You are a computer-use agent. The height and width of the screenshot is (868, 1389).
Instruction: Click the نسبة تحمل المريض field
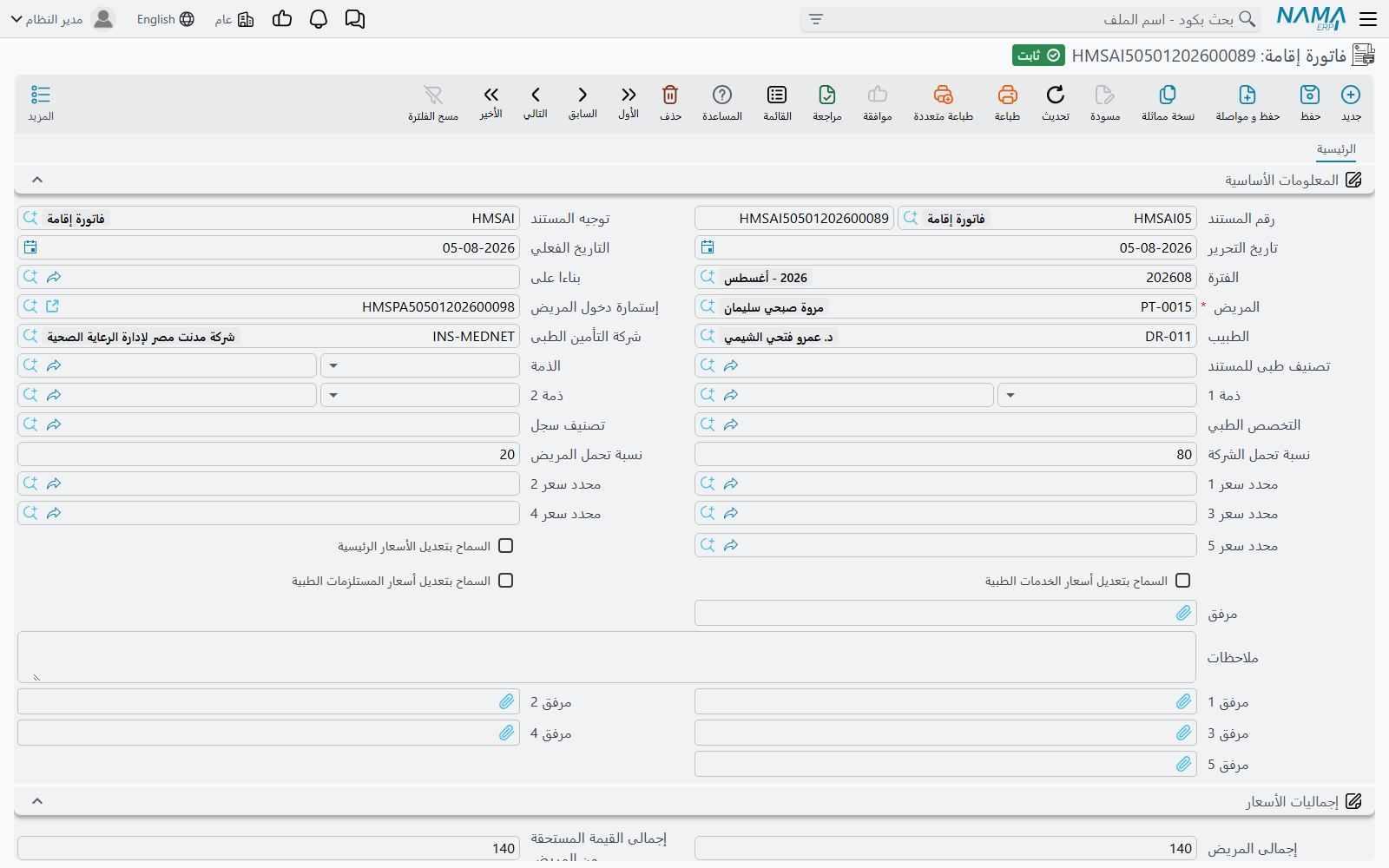(268, 454)
